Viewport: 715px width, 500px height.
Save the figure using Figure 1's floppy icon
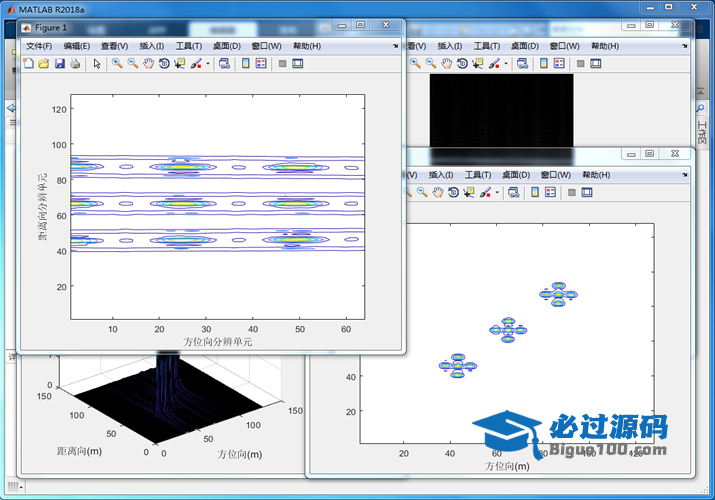click(x=59, y=63)
